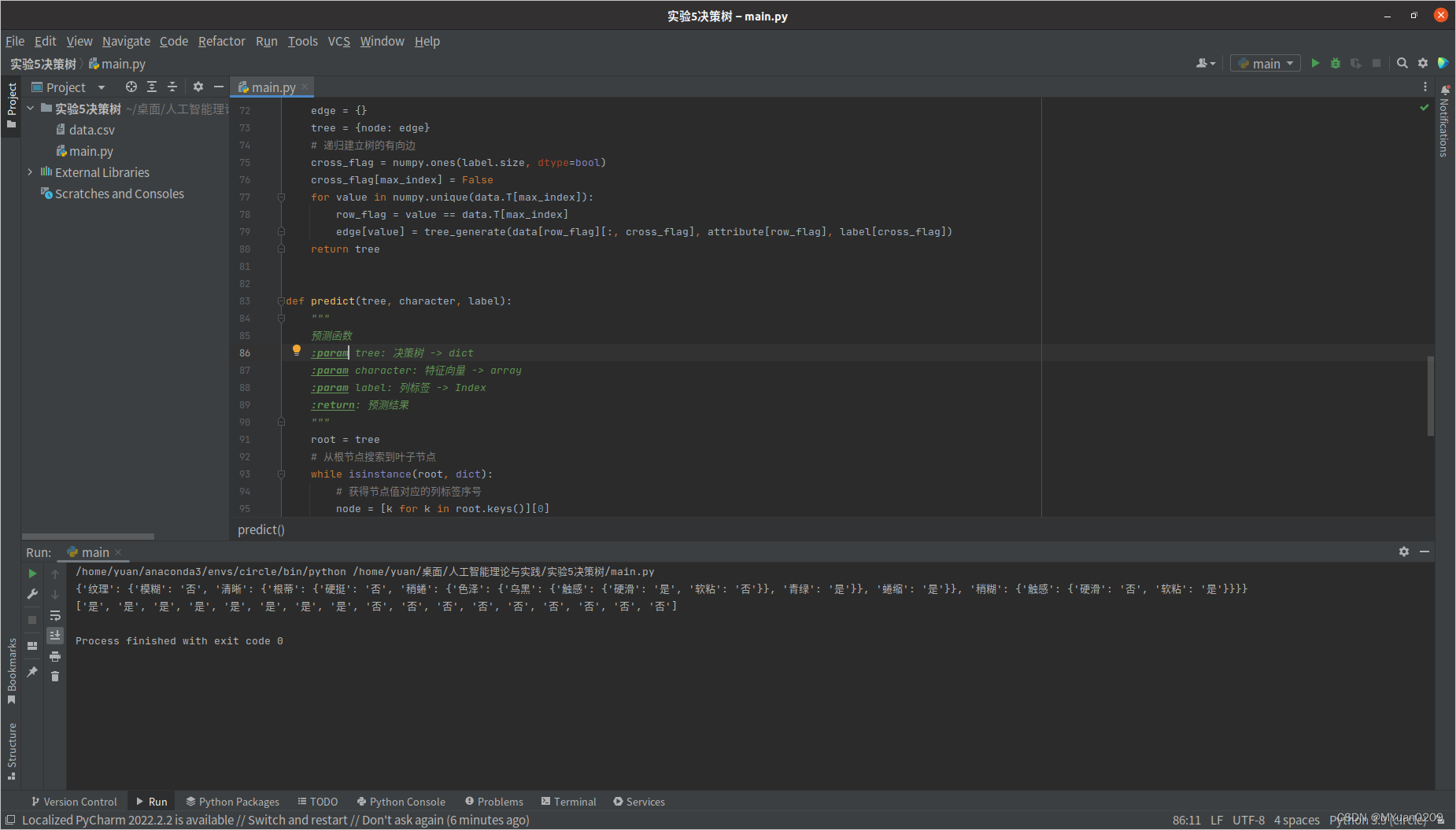Open the File menu

click(x=15, y=41)
